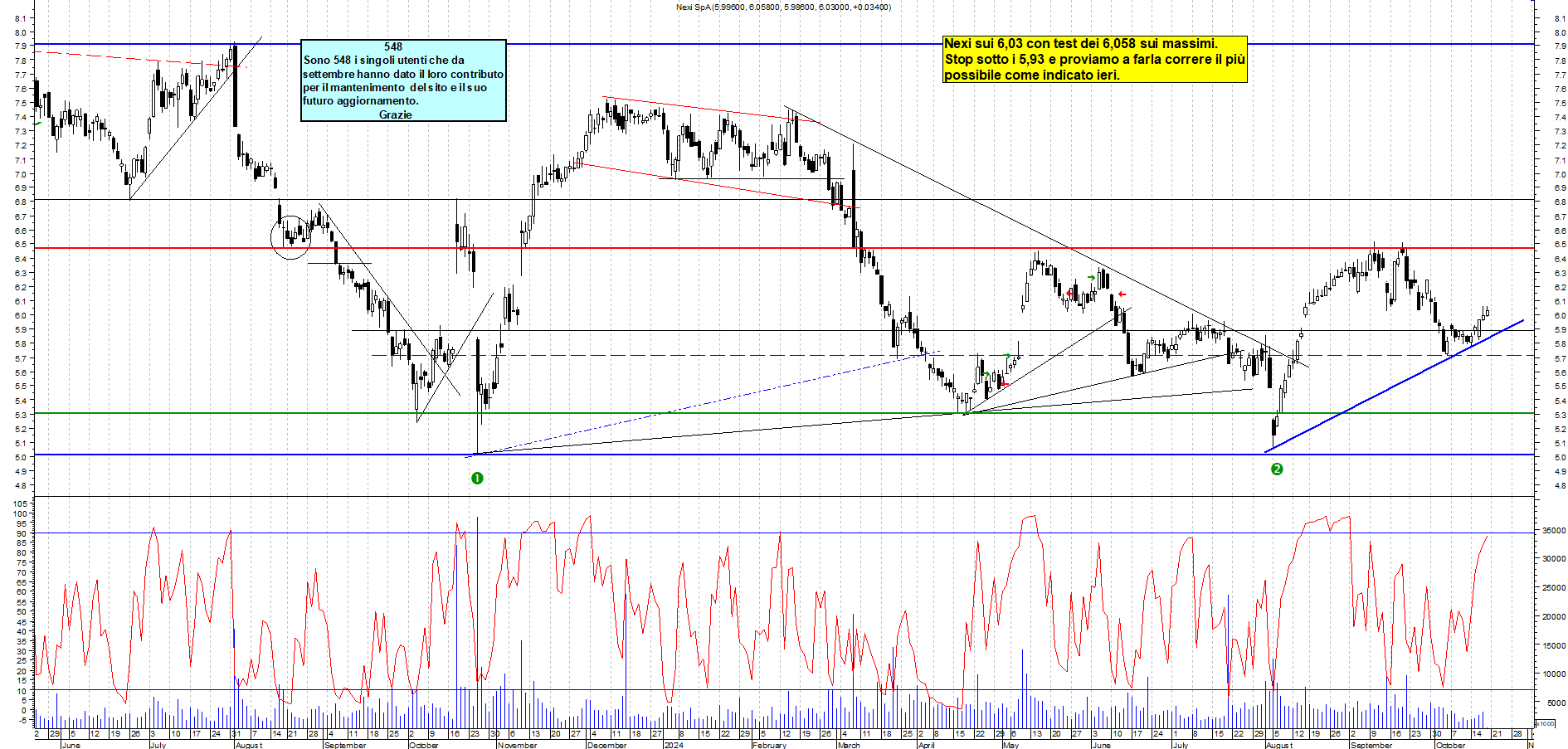Click the February month label on time axis
Viewport: 1568px width, 749px height.
769,745
